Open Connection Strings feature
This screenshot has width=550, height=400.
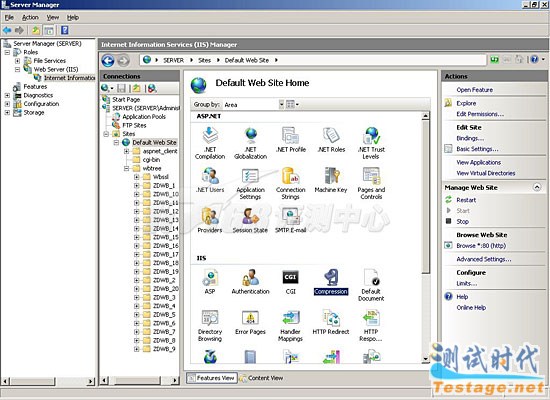290,184
